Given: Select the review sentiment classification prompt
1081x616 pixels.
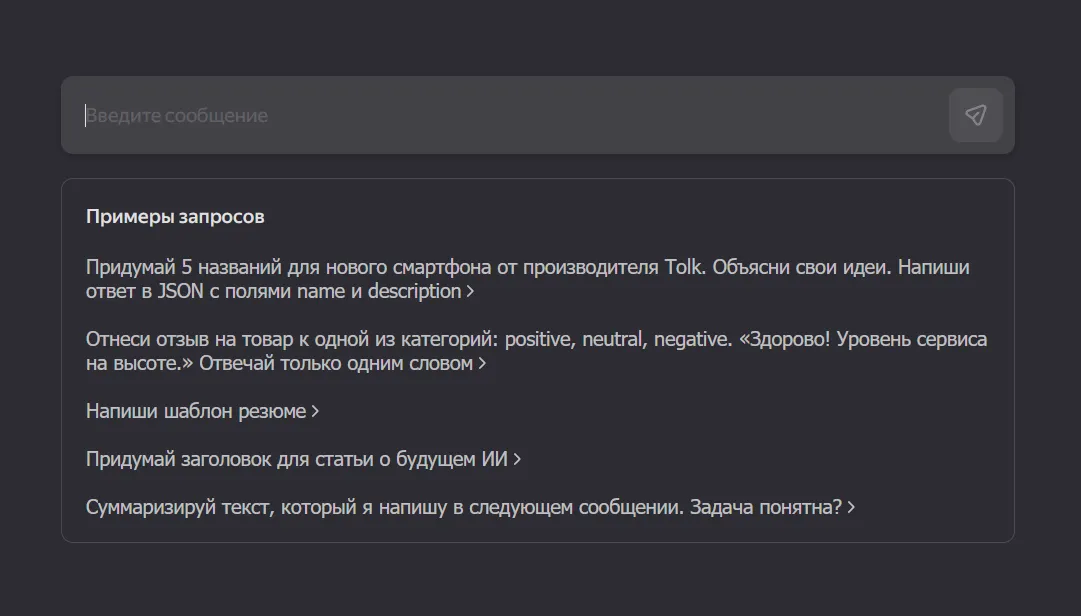Looking at the screenshot, I should coord(500,350).
